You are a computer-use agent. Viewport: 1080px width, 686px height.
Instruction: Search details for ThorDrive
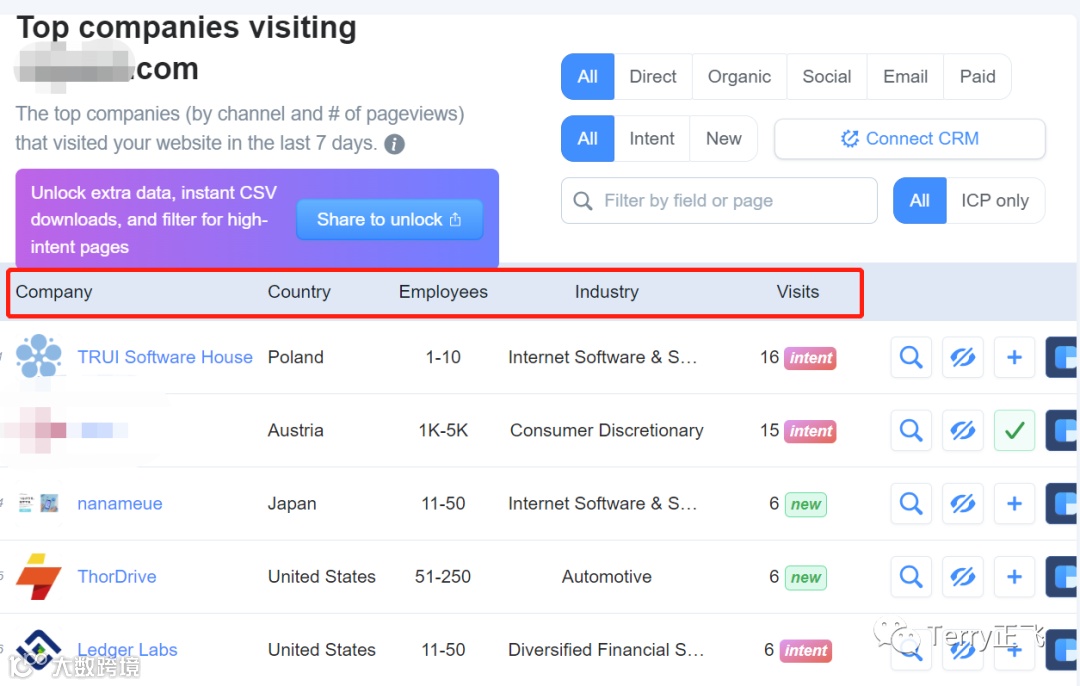click(911, 576)
